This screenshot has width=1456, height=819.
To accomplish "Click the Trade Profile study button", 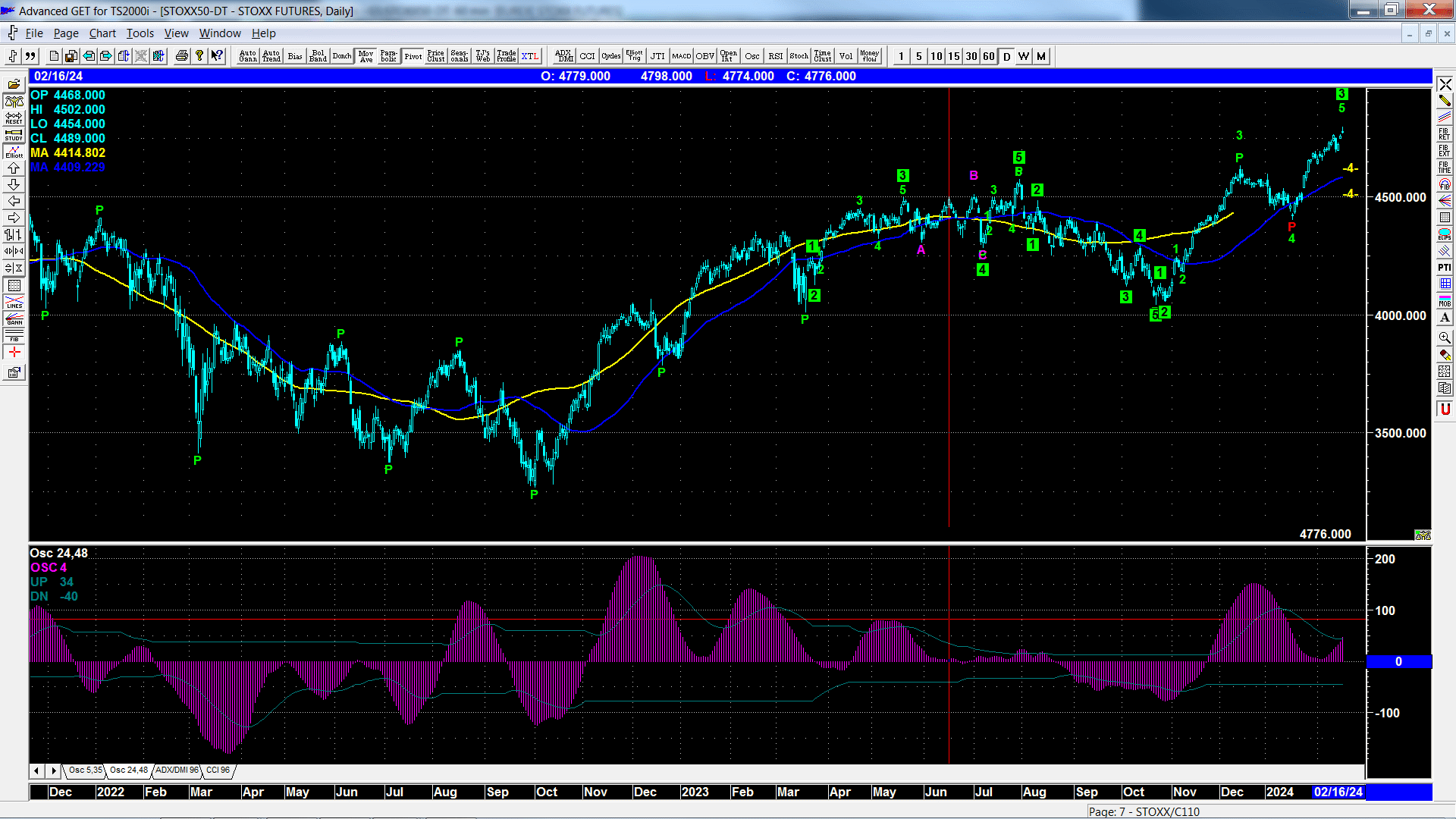I will pos(506,56).
